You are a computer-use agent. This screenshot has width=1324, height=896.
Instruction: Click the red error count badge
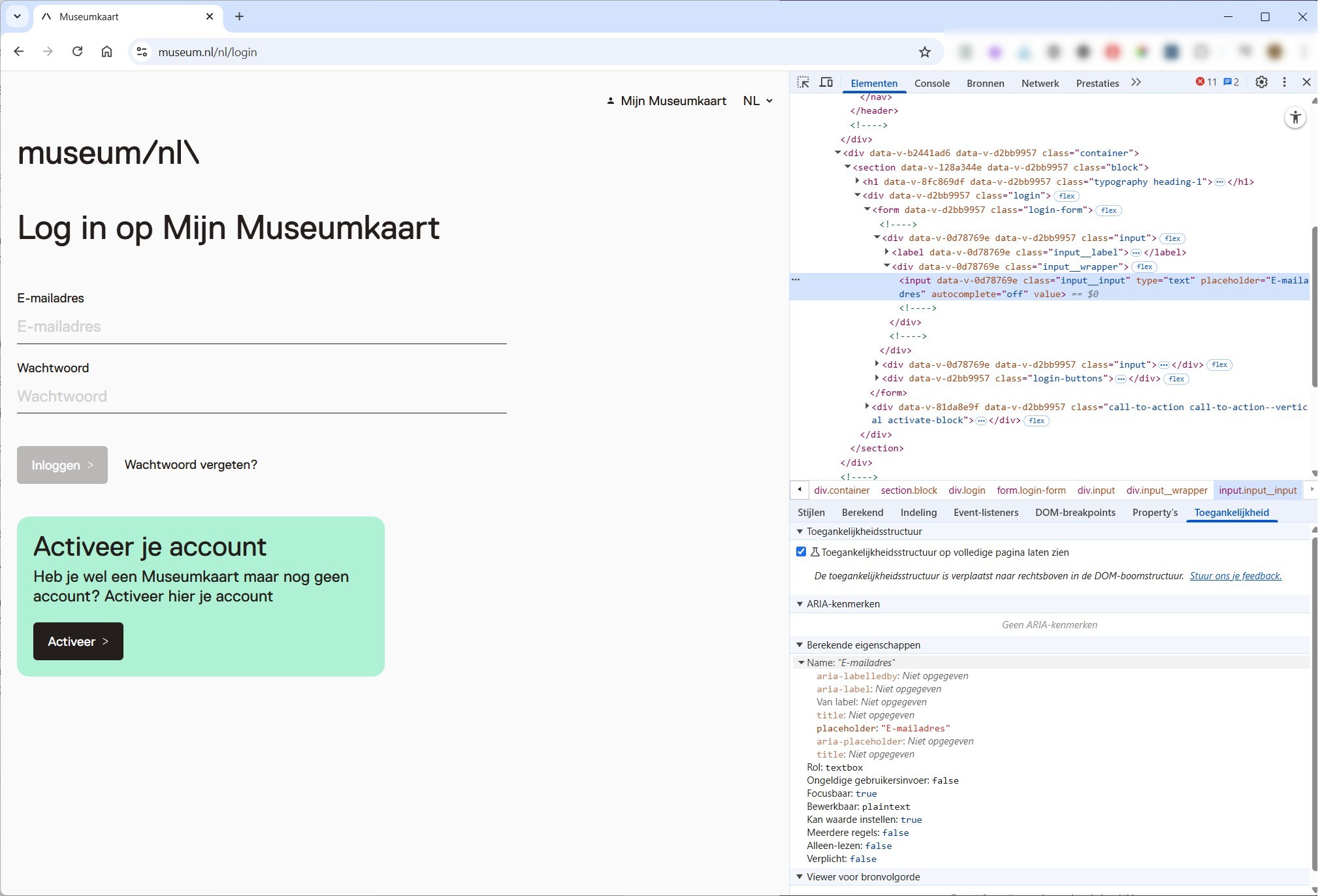(1206, 82)
